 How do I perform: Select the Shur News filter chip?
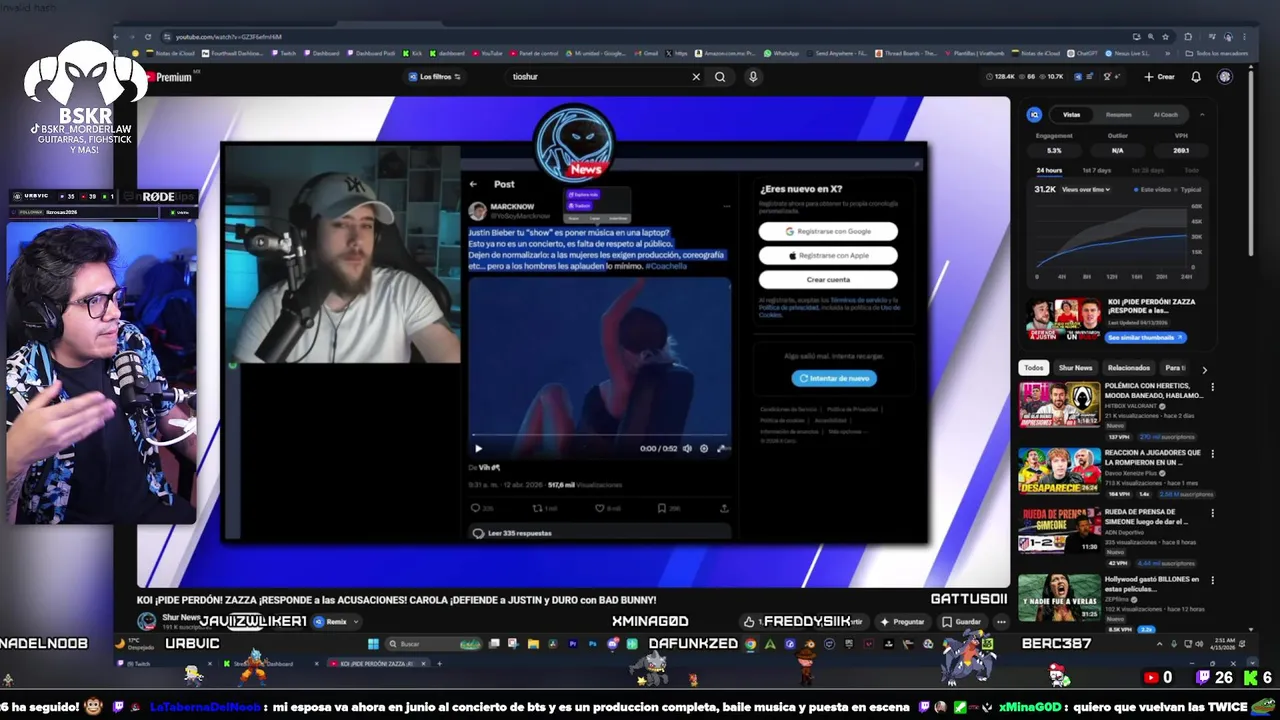tap(1076, 368)
